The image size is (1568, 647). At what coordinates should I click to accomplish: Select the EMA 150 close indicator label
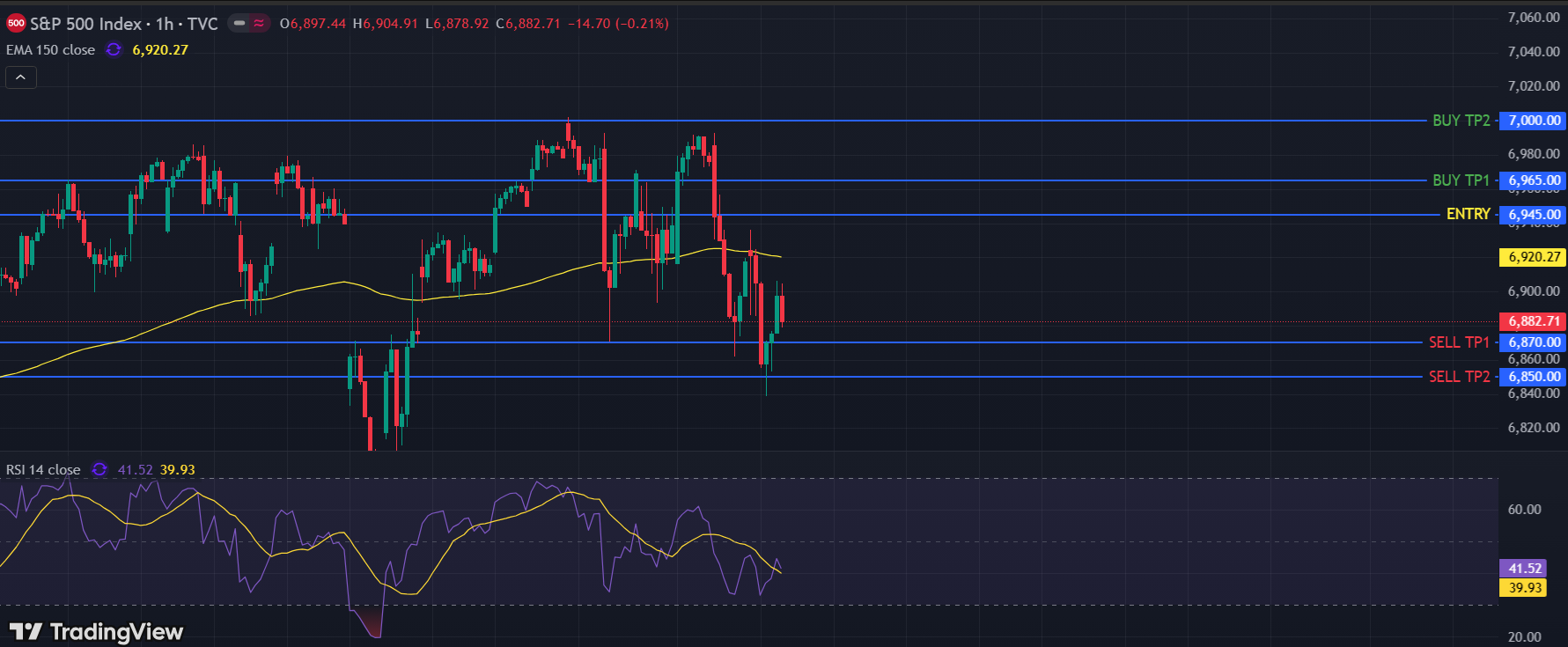click(x=50, y=50)
